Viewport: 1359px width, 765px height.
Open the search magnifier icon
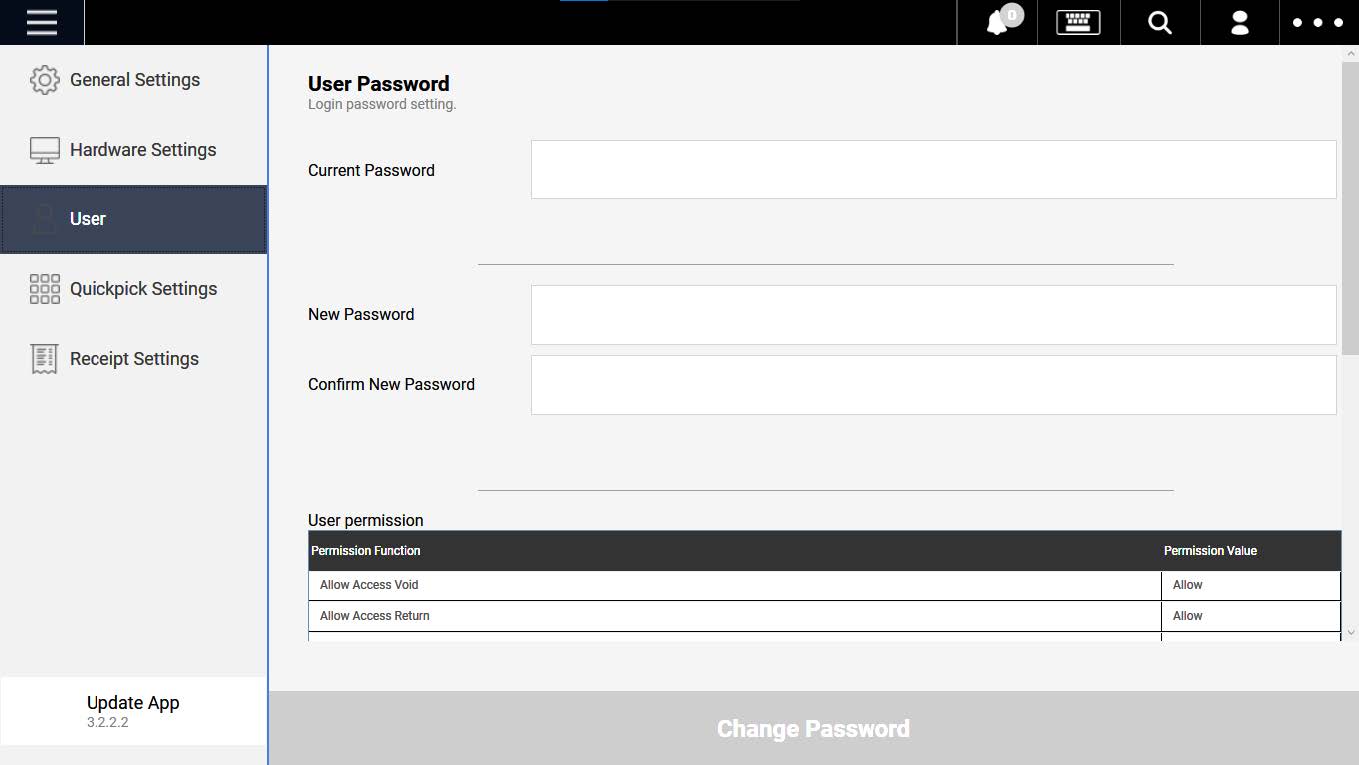(x=1160, y=22)
